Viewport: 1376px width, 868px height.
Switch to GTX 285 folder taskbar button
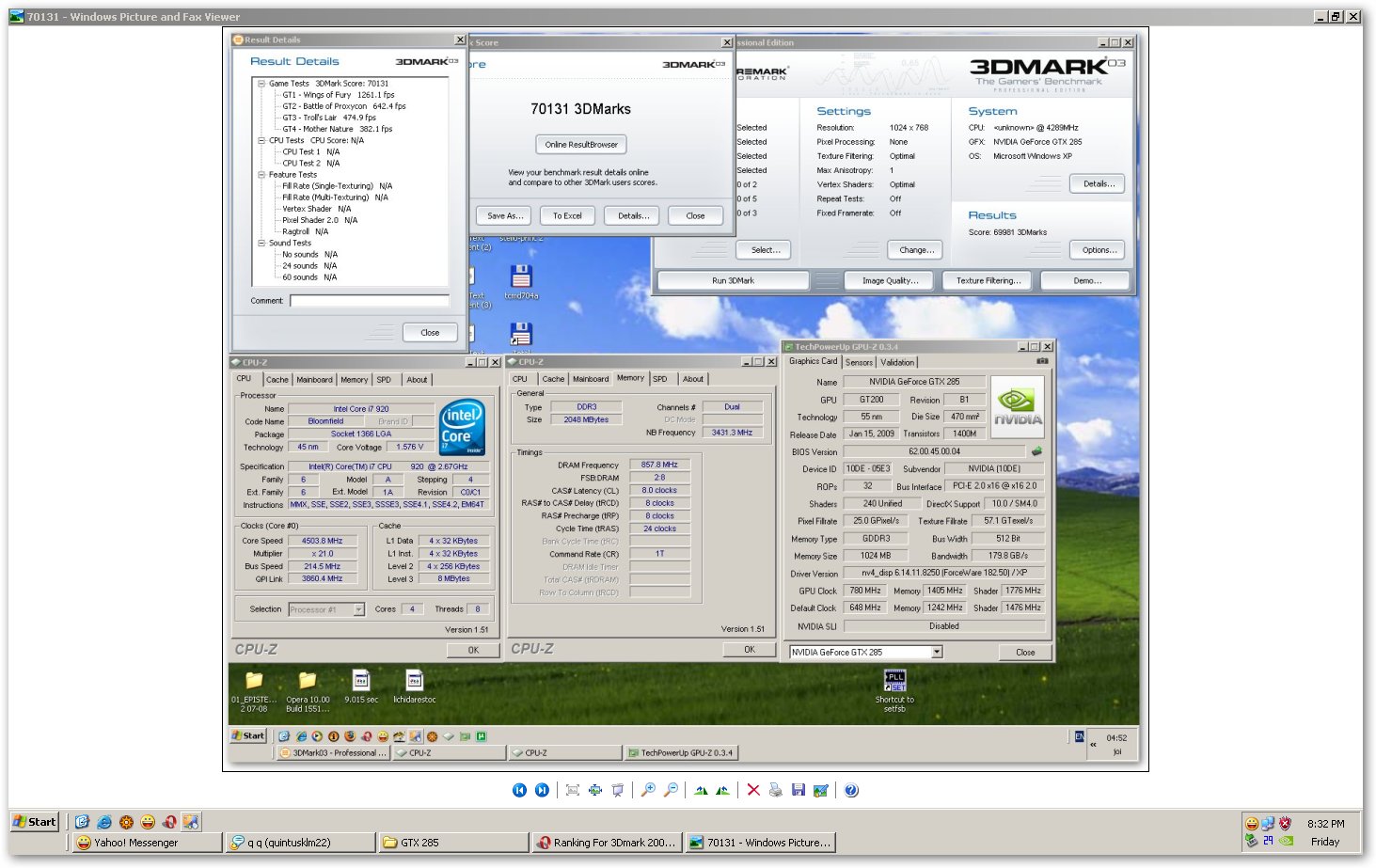453,843
